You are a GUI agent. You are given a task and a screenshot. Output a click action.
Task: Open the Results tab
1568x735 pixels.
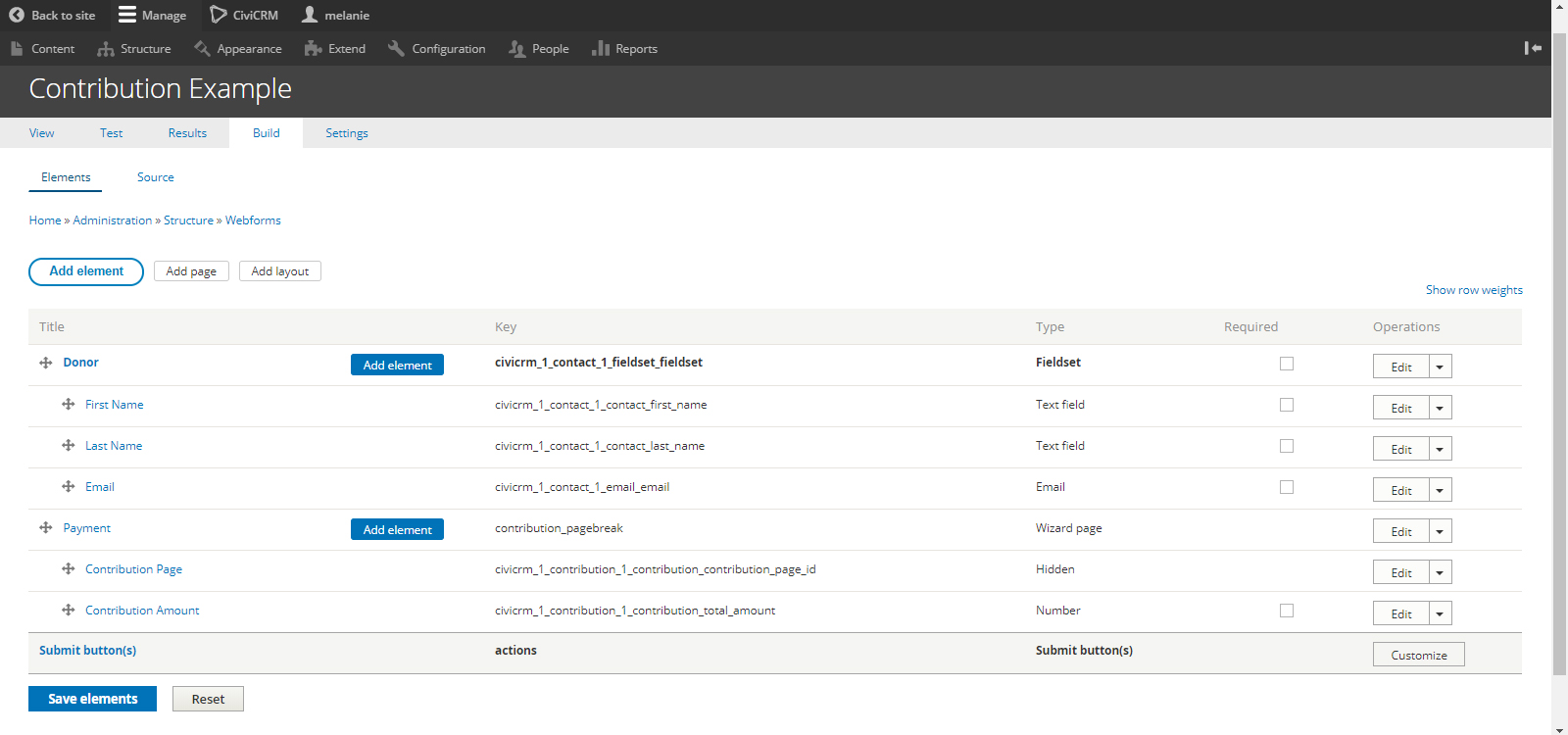pos(187,133)
